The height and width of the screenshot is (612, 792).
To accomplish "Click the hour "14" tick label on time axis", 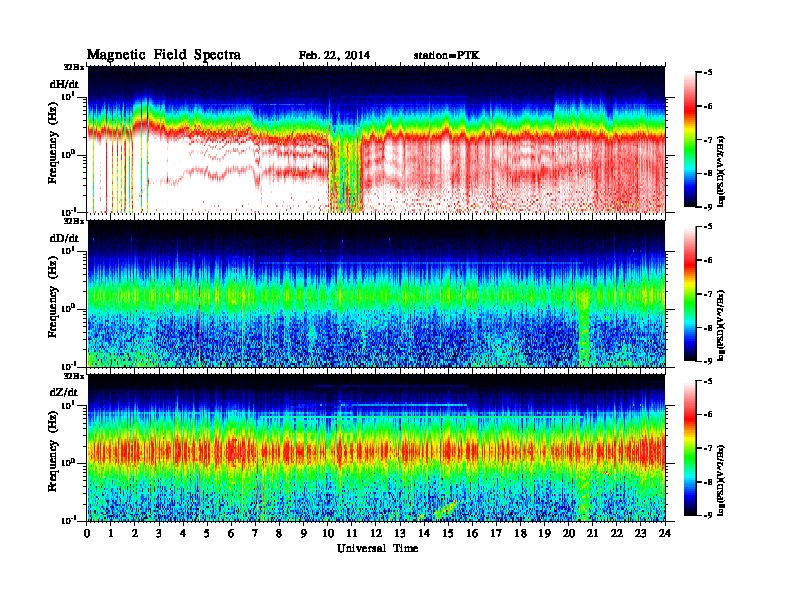I will point(424,534).
